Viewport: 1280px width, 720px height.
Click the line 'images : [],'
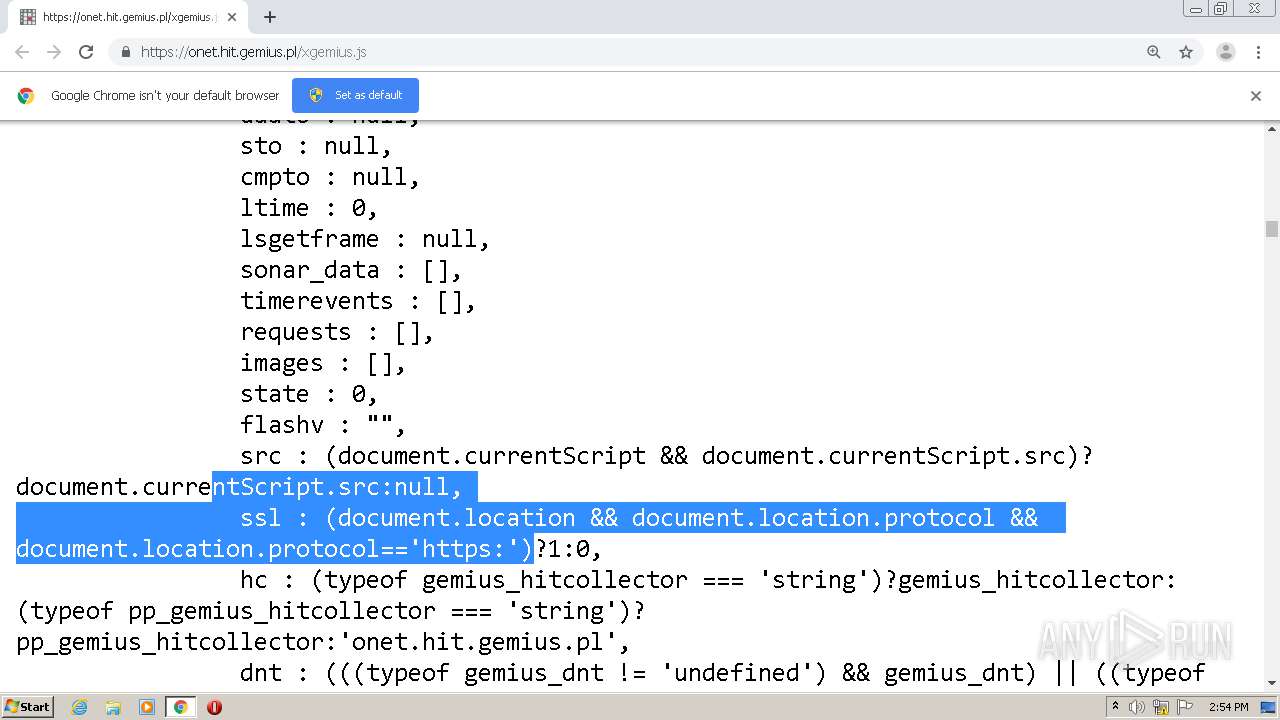tap(323, 363)
